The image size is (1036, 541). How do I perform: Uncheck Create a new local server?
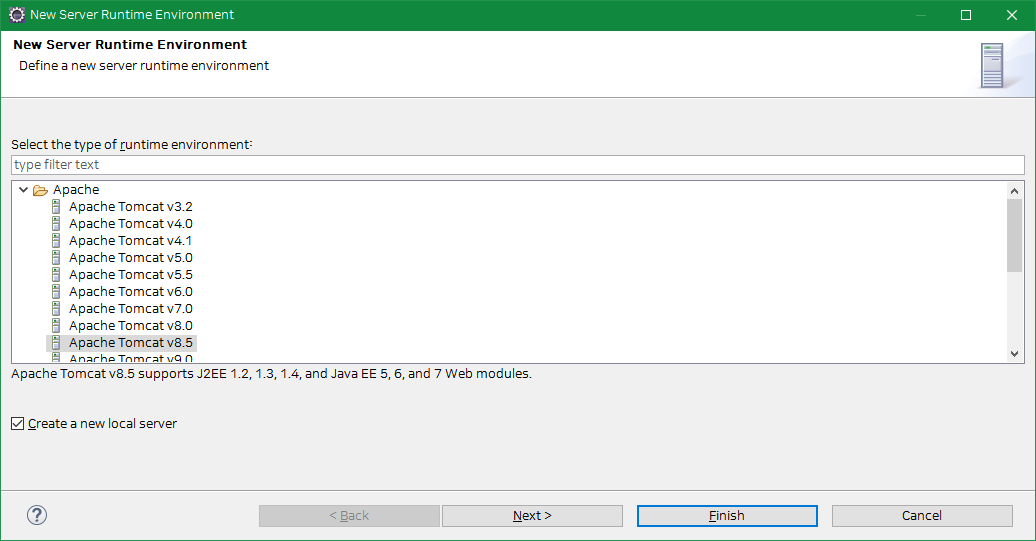coord(18,424)
